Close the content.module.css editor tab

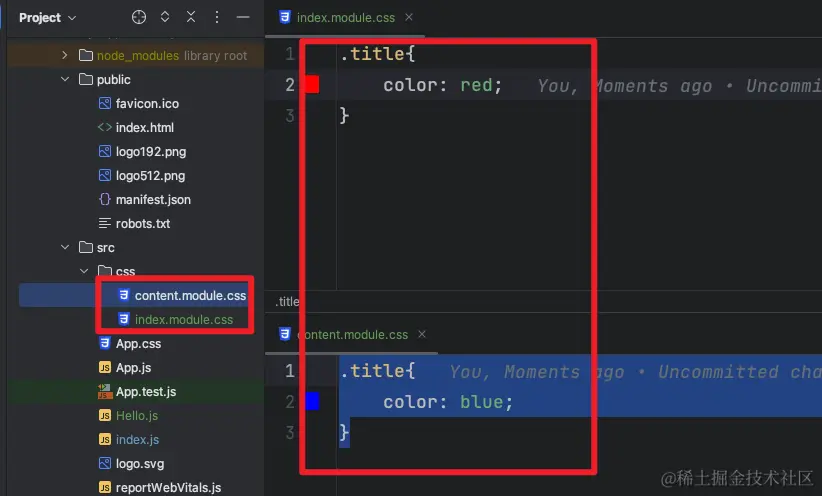422,334
